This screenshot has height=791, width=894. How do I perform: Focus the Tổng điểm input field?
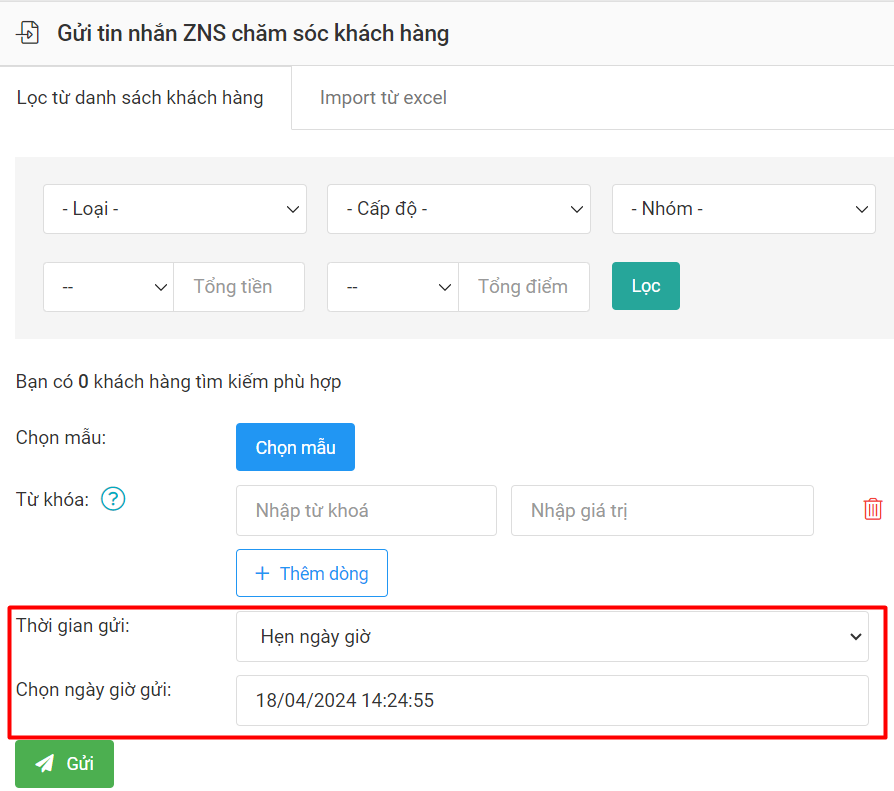(x=524, y=287)
